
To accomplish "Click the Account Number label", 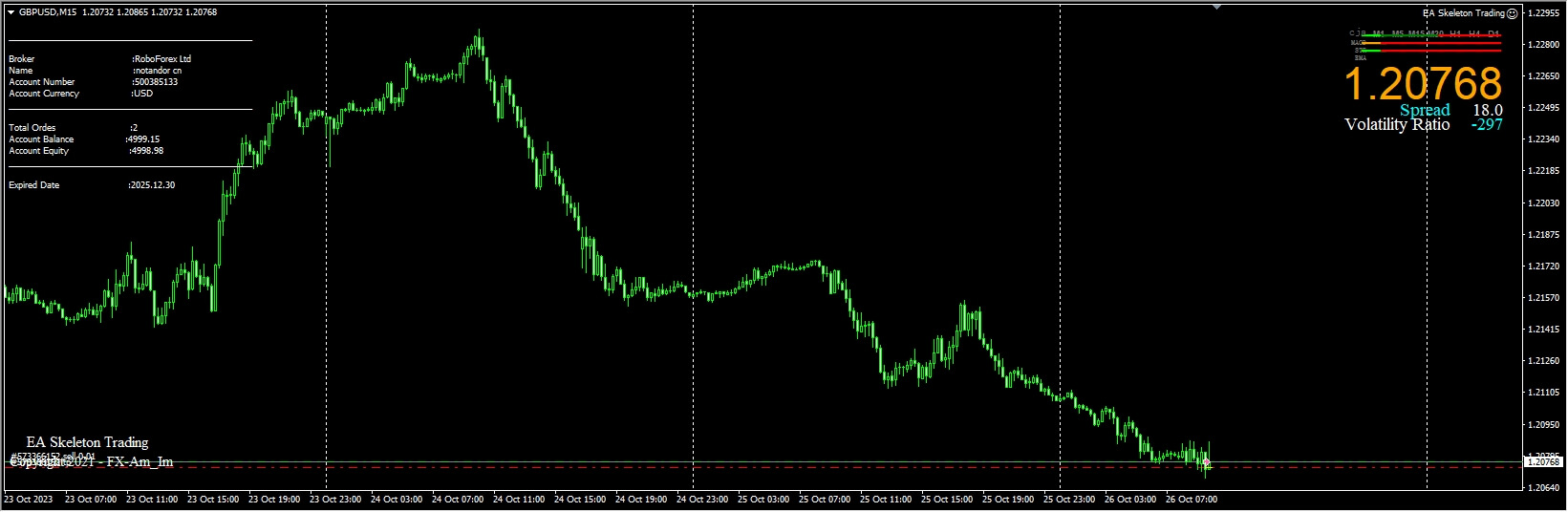I will [x=42, y=82].
